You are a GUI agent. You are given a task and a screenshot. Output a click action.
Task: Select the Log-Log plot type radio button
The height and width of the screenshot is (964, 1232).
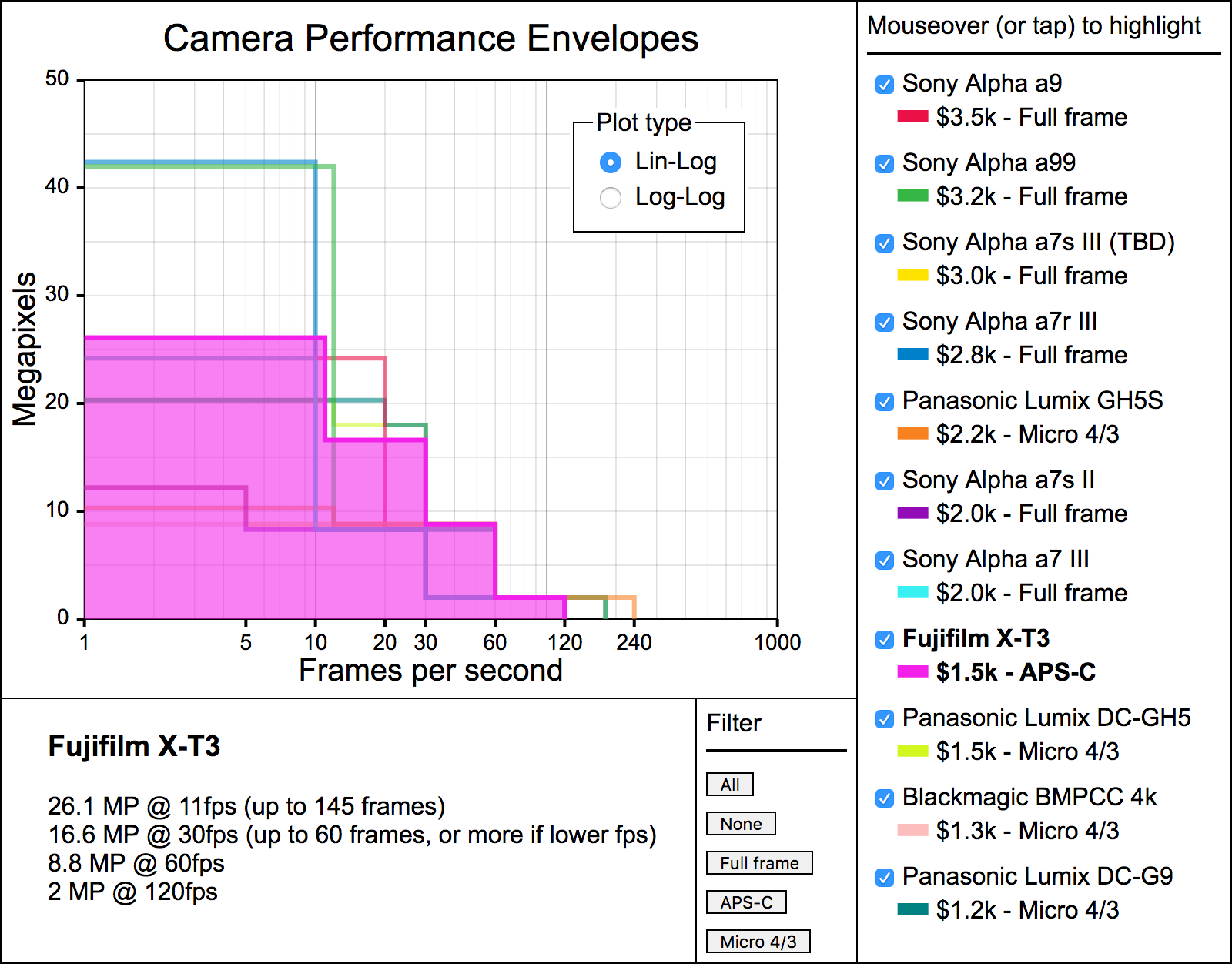(611, 198)
